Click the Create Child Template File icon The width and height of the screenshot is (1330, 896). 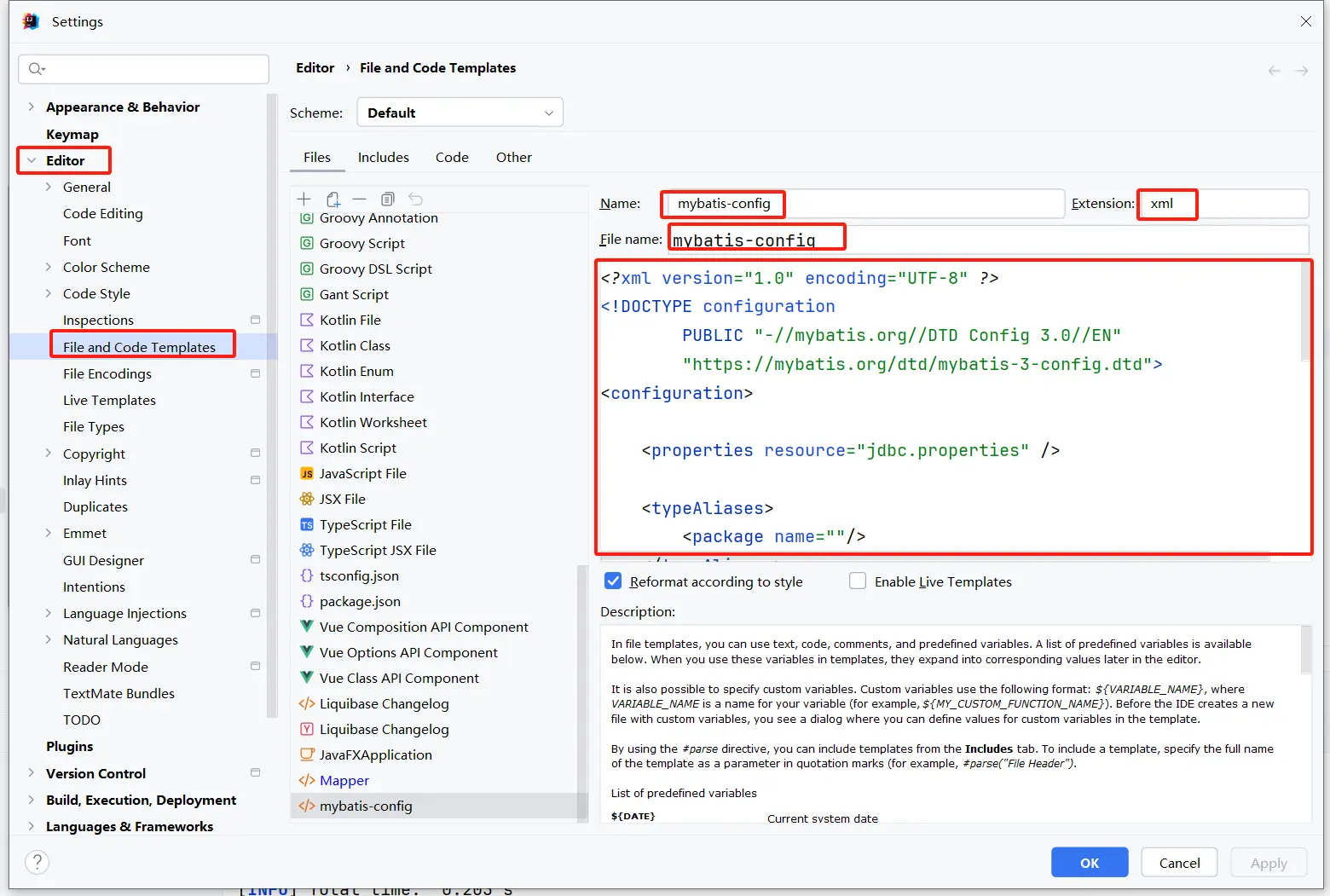[x=332, y=199]
